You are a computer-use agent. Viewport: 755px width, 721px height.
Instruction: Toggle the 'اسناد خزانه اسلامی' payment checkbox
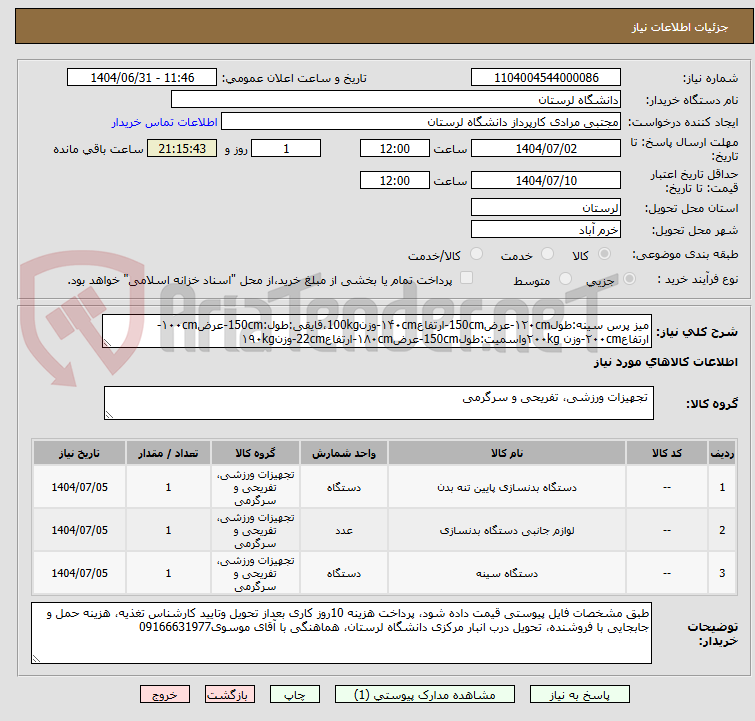pos(466,280)
